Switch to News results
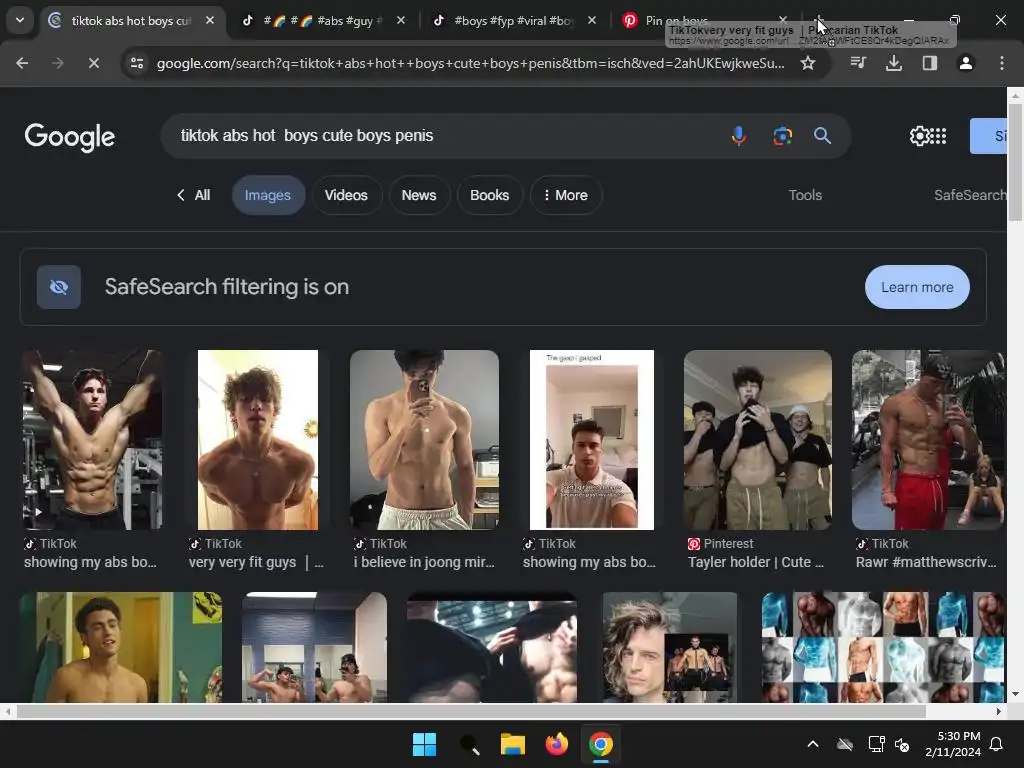The image size is (1024, 768). [x=419, y=195]
